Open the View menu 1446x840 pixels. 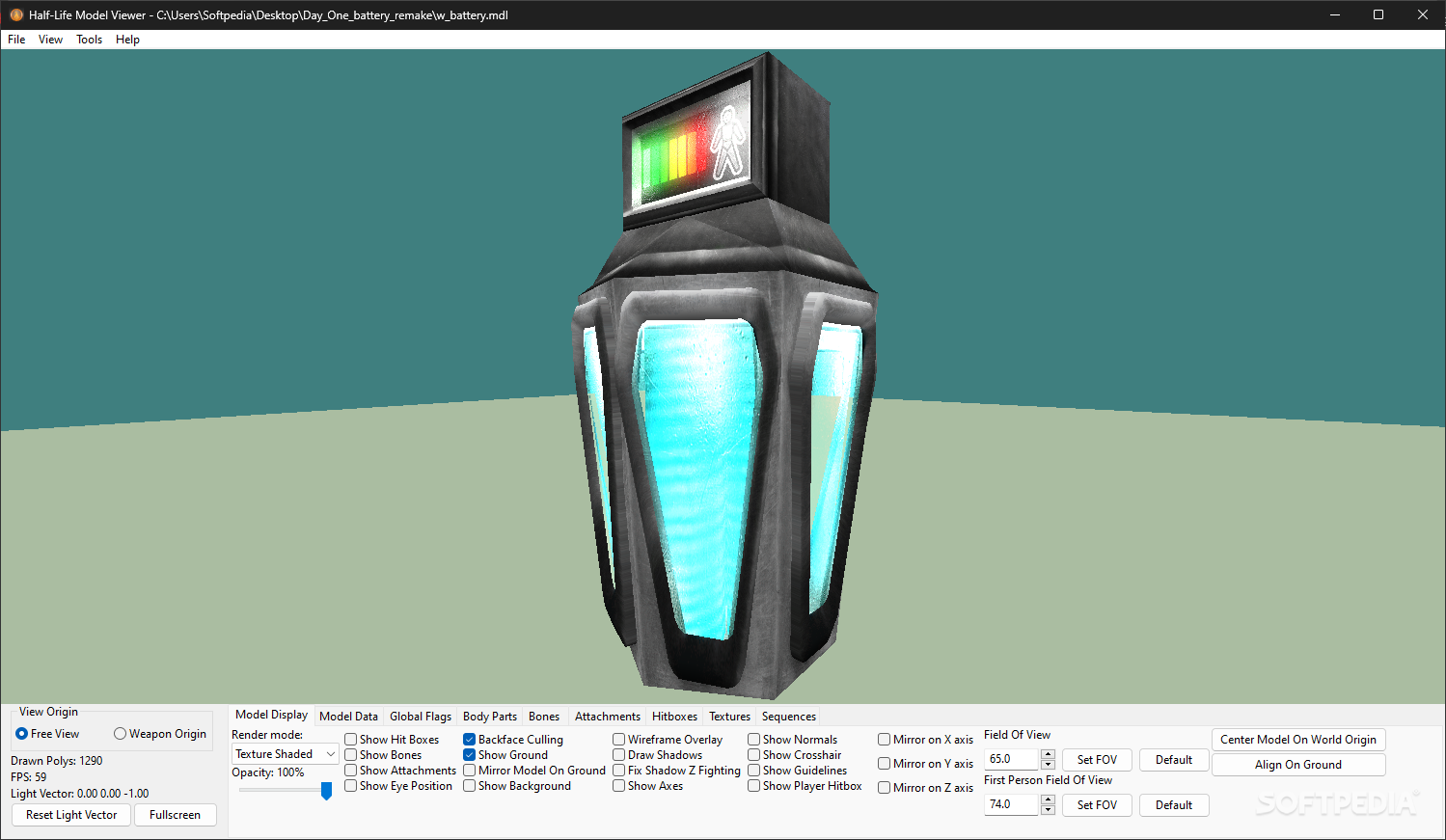[50, 40]
